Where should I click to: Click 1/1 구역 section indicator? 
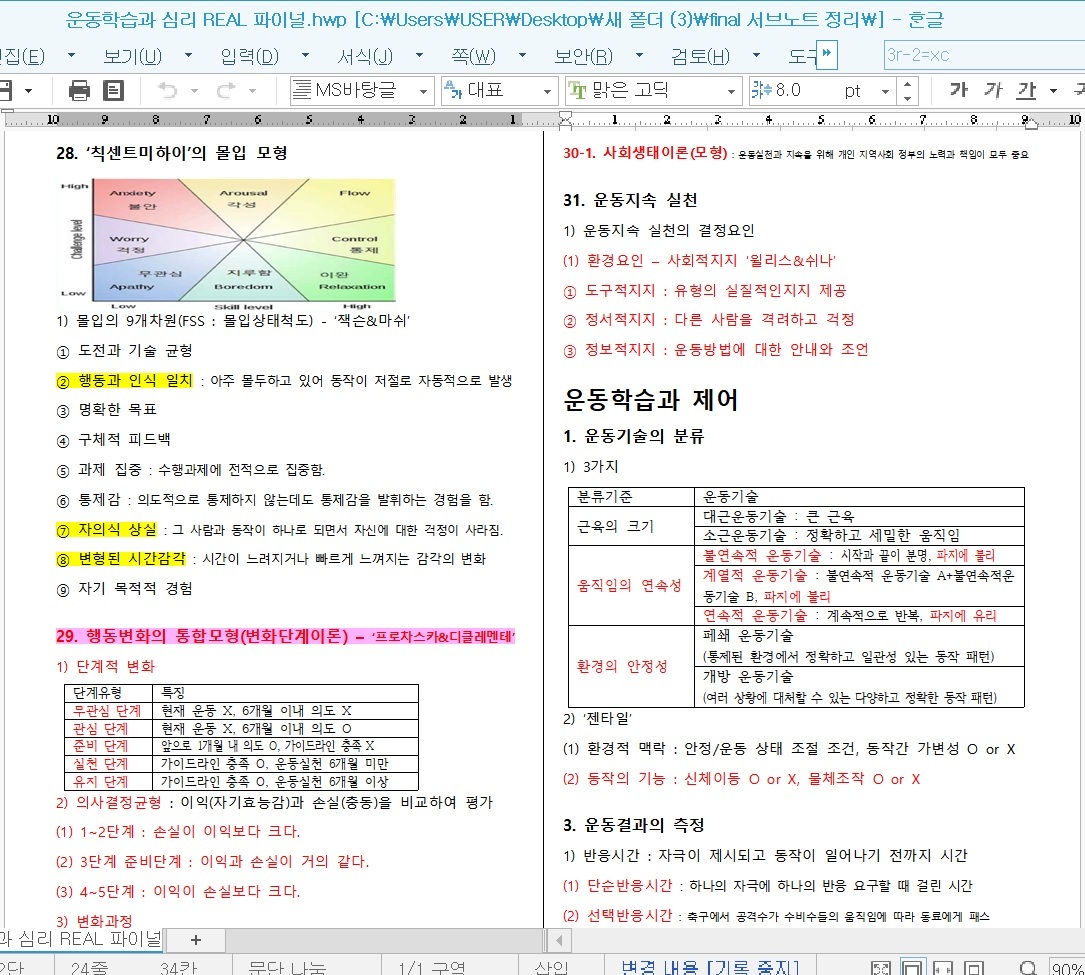point(432,967)
